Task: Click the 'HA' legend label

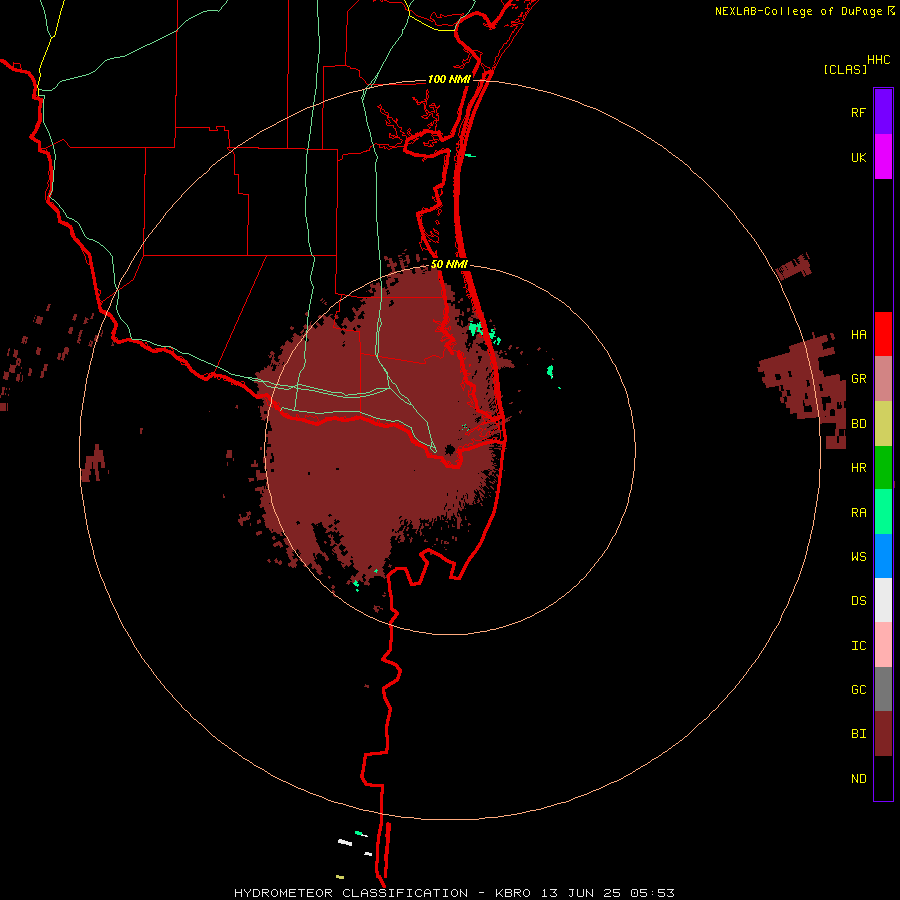Action: tap(858, 335)
